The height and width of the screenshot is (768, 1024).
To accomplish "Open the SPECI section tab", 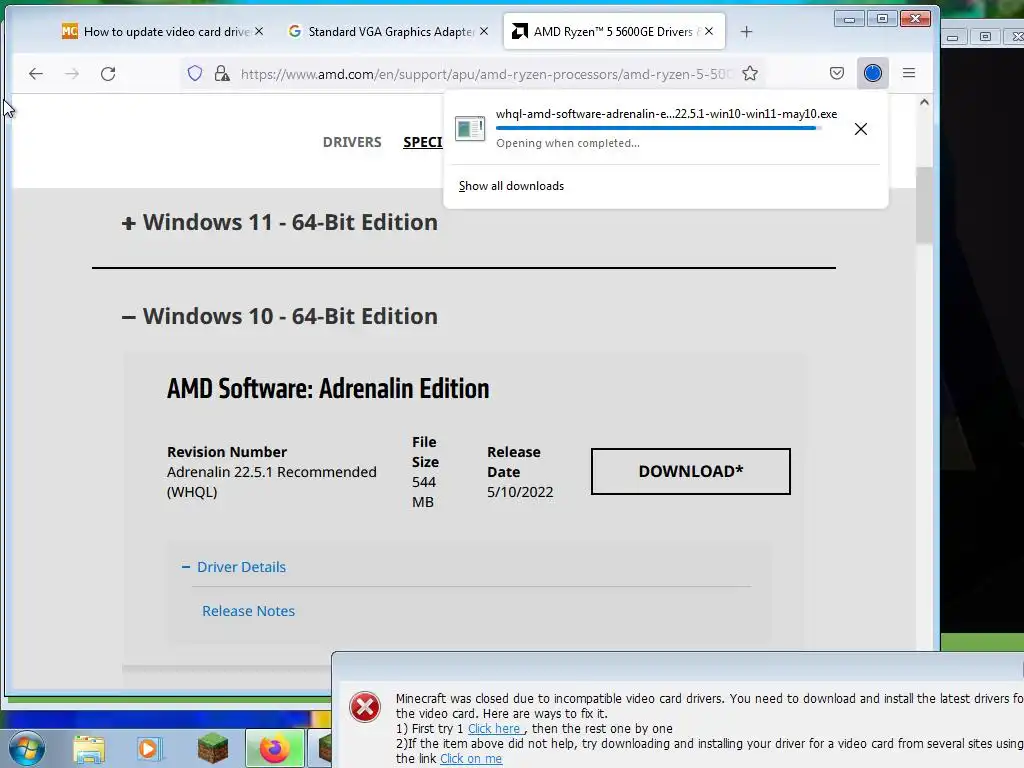I will [x=423, y=142].
